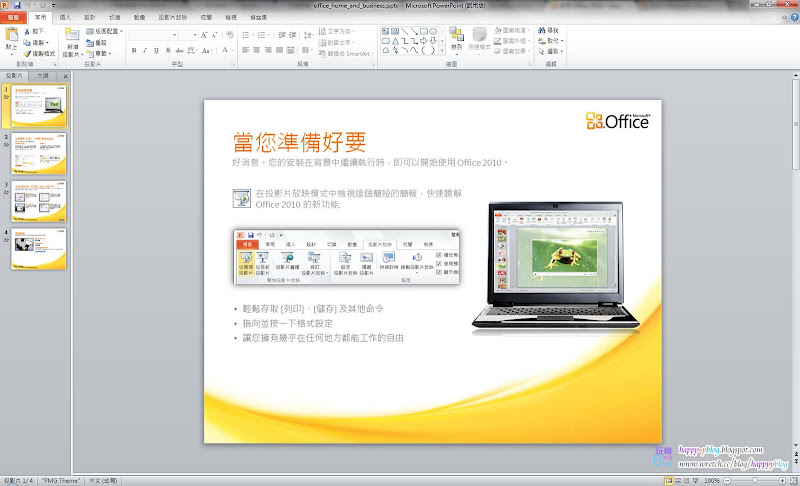Toggle Normal view button in status bar
This screenshot has width=800, height=486.
(669, 480)
